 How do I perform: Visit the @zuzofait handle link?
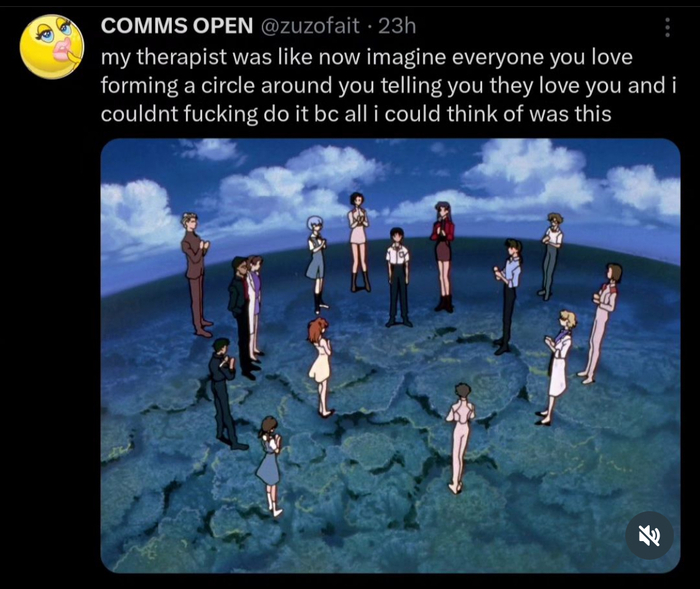[x=309, y=25]
